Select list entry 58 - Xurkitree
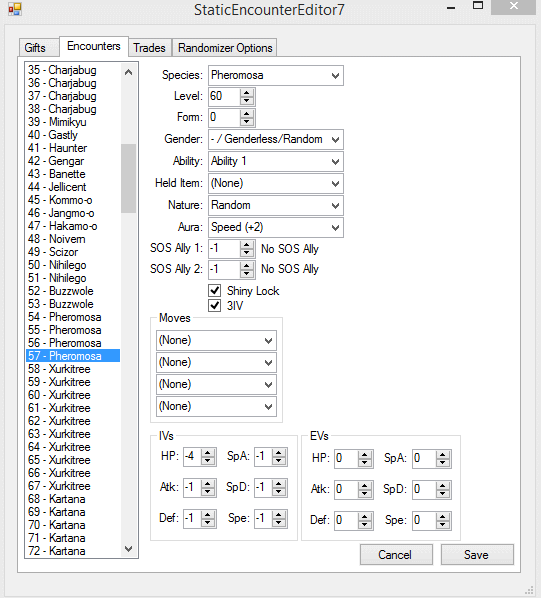541x598 pixels. [73, 369]
